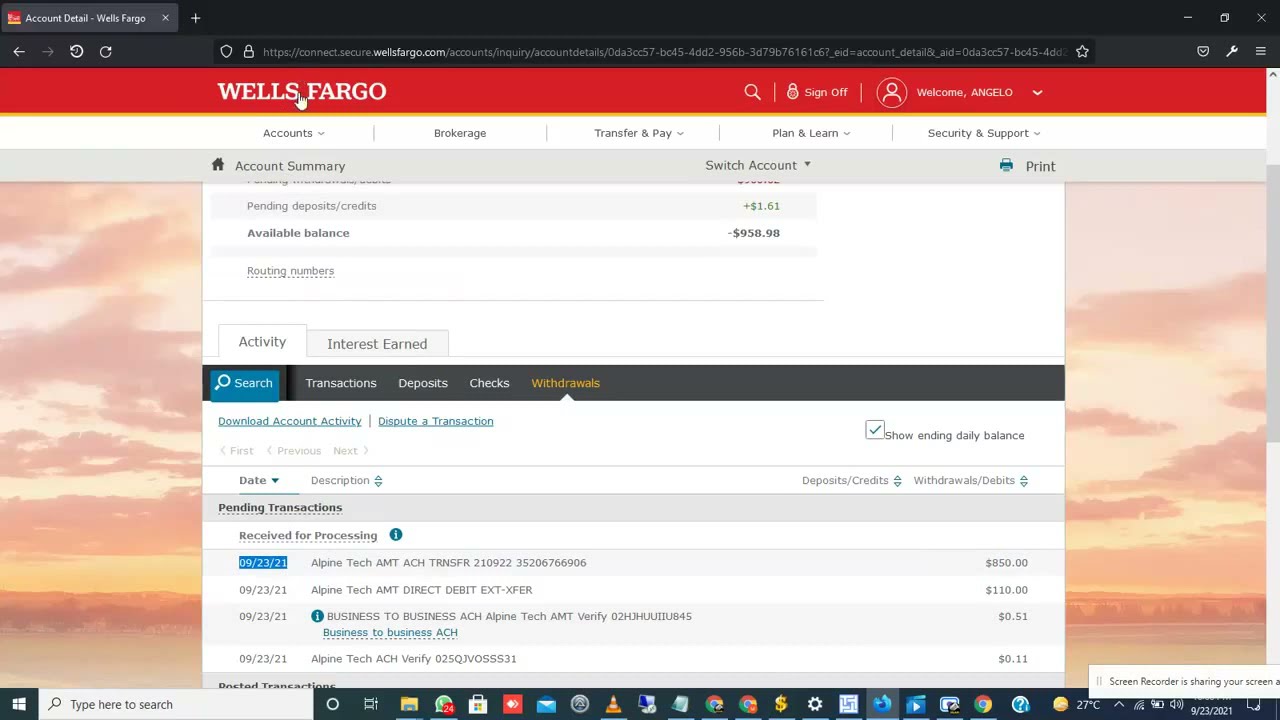Switch to the Interest Earned tab
Image resolution: width=1280 pixels, height=720 pixels.
[x=377, y=344]
